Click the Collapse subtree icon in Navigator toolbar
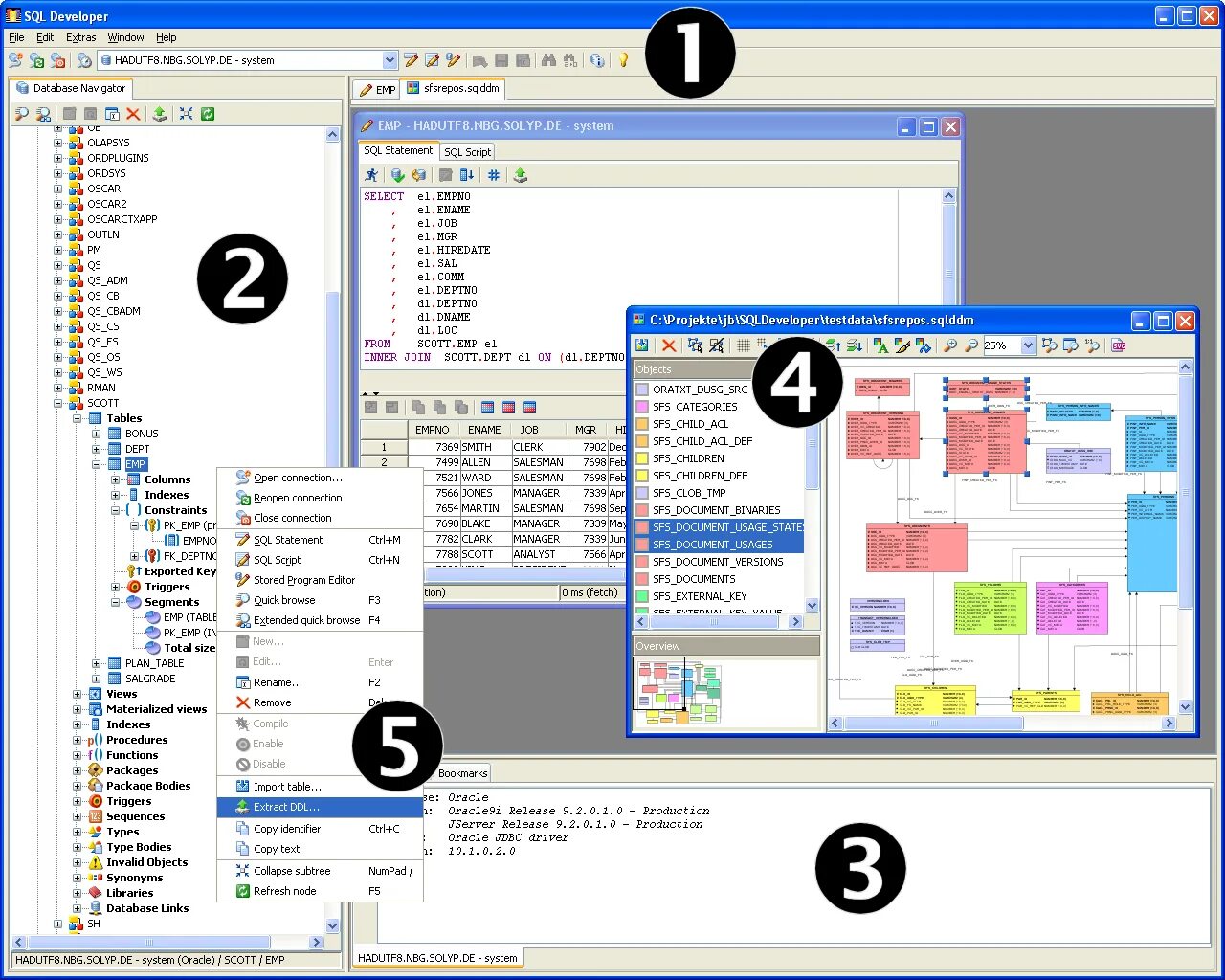1225x980 pixels. pyautogui.click(x=186, y=114)
